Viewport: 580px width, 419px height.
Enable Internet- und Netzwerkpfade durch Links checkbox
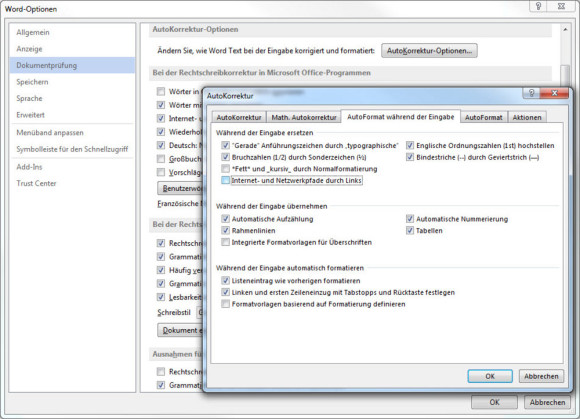pos(225,180)
